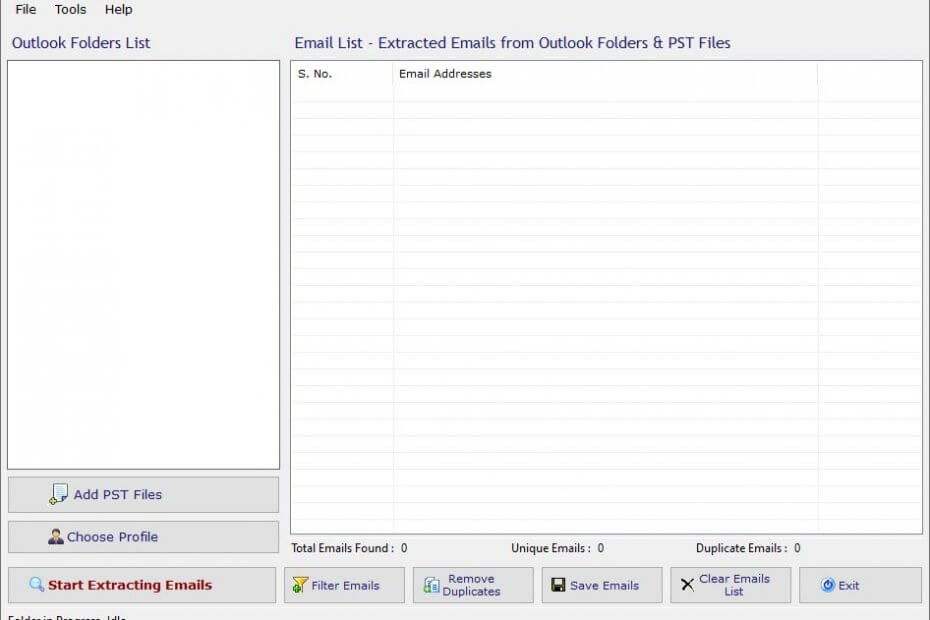Exit the application
Viewport: 930px width, 620px height.
pyautogui.click(x=860, y=585)
